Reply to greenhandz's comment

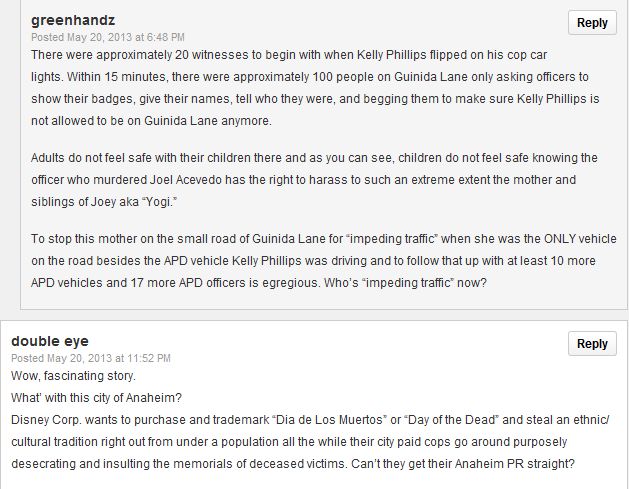[x=592, y=22]
